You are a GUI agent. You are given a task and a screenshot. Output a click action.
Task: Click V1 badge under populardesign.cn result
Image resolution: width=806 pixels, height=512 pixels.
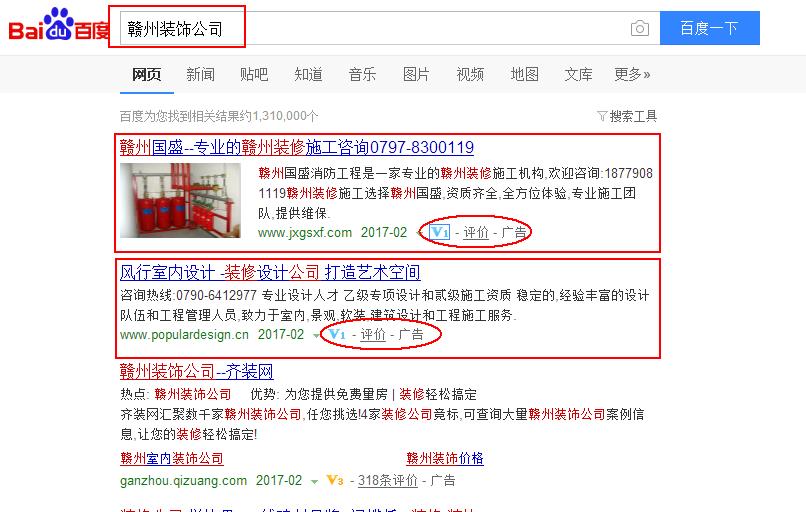coord(337,335)
